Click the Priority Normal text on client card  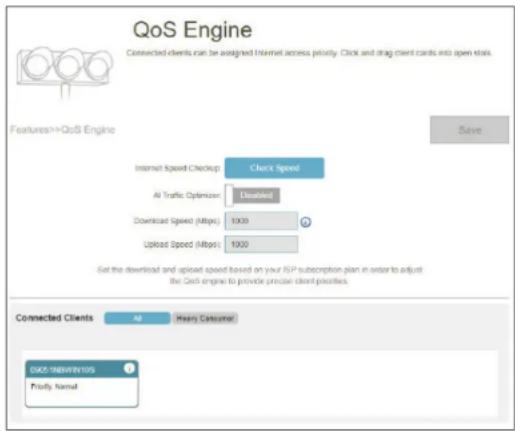[x=54, y=387]
